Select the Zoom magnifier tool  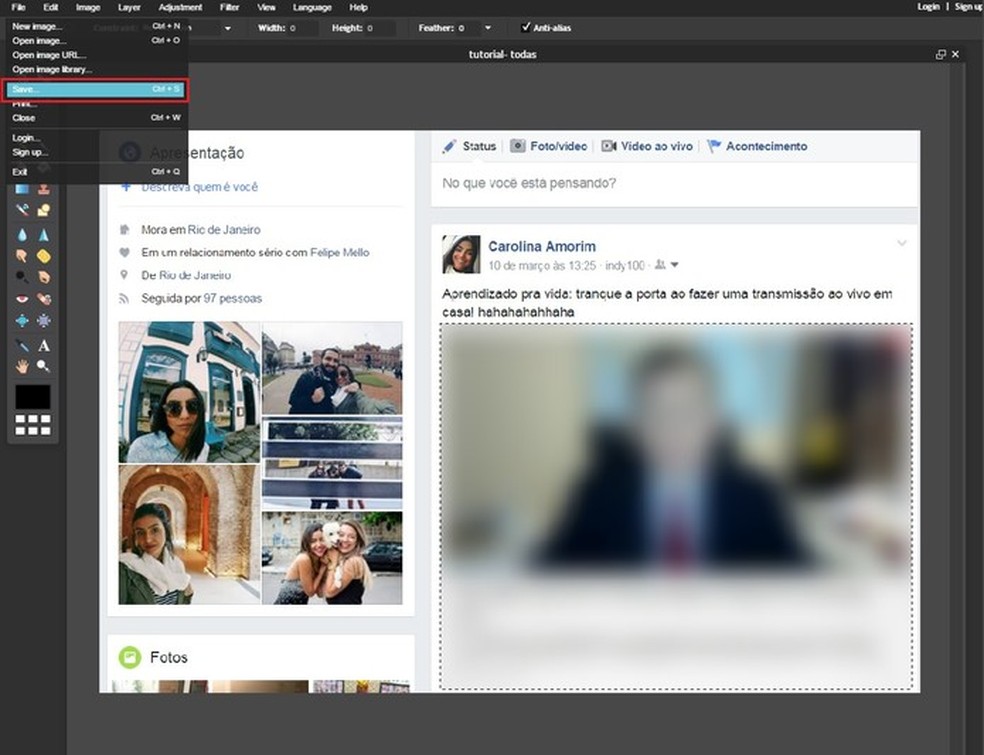pyautogui.click(x=44, y=366)
